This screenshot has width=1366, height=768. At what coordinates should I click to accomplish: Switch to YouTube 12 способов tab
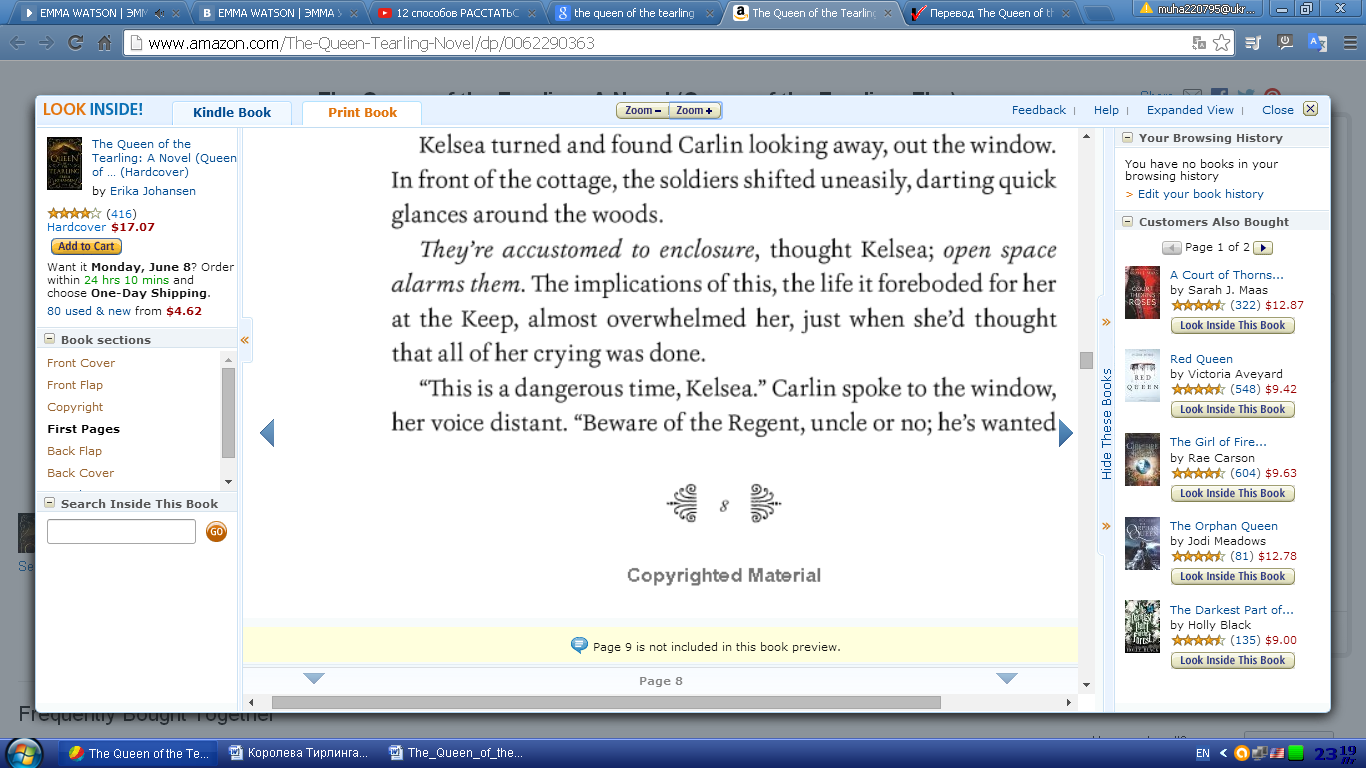click(x=455, y=14)
